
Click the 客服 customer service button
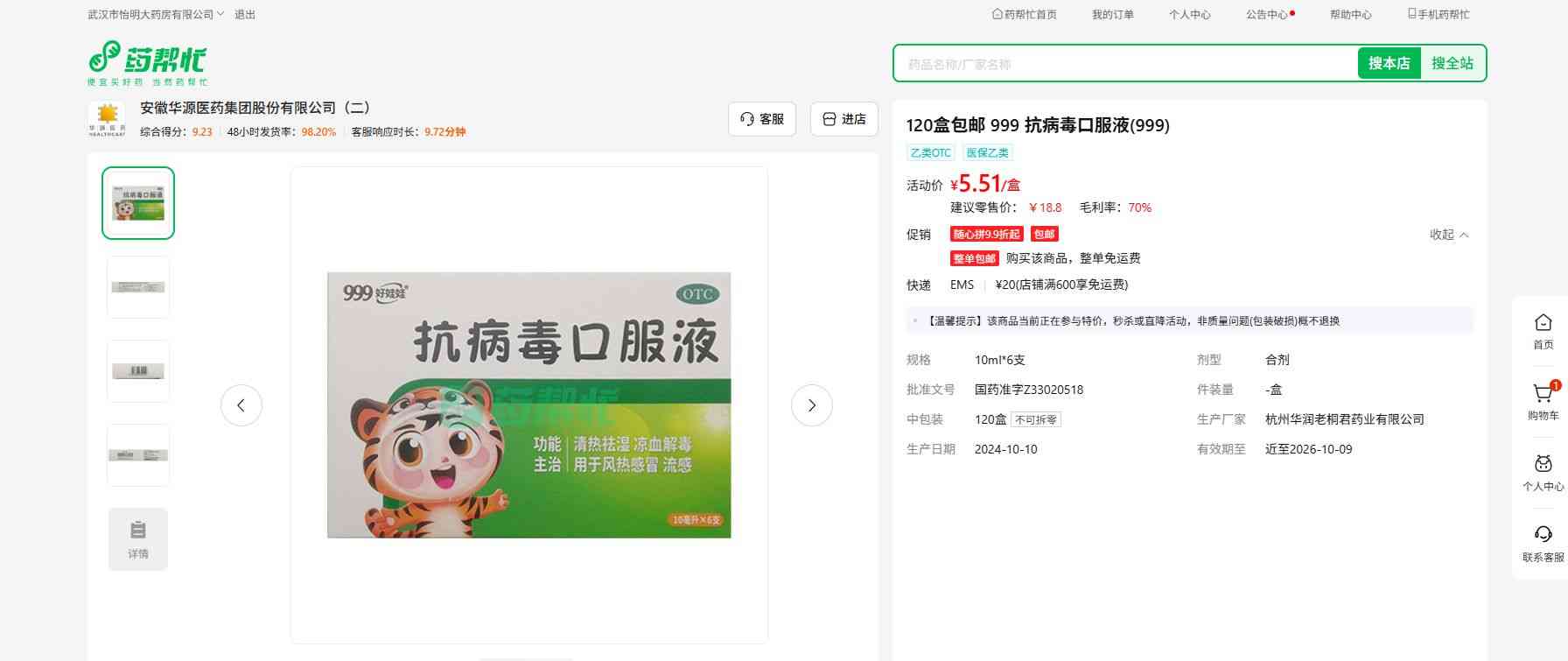[x=761, y=119]
